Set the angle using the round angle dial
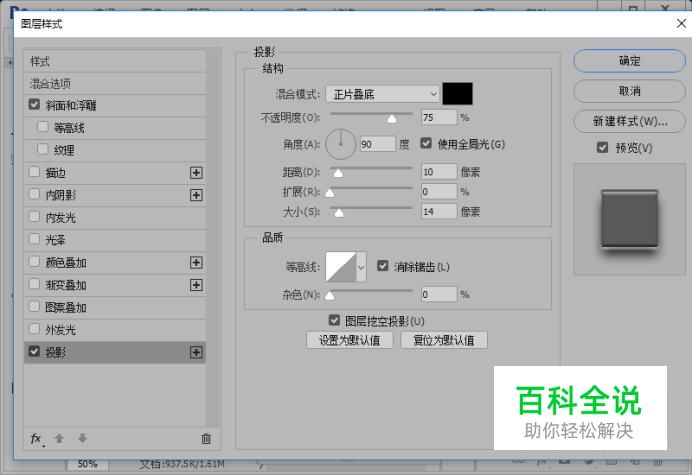Image resolution: width=692 pixels, height=475 pixels. (x=340, y=144)
